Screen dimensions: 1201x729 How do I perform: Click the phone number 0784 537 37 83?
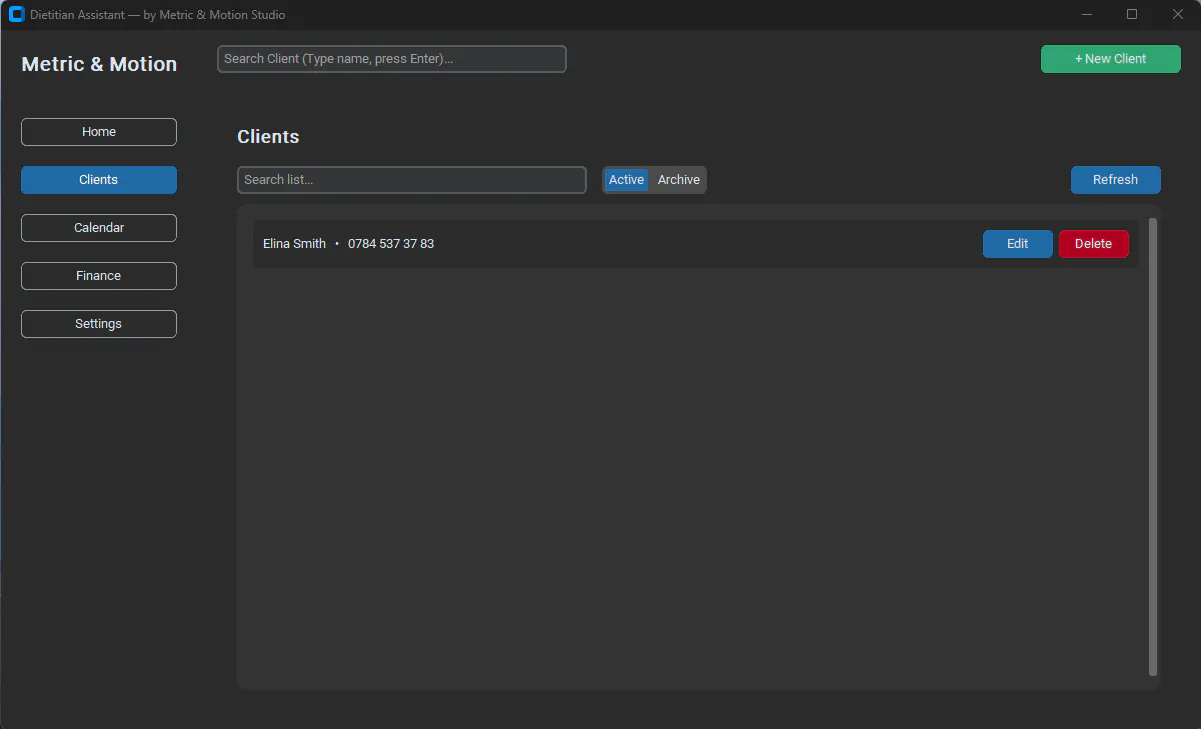[x=391, y=244]
